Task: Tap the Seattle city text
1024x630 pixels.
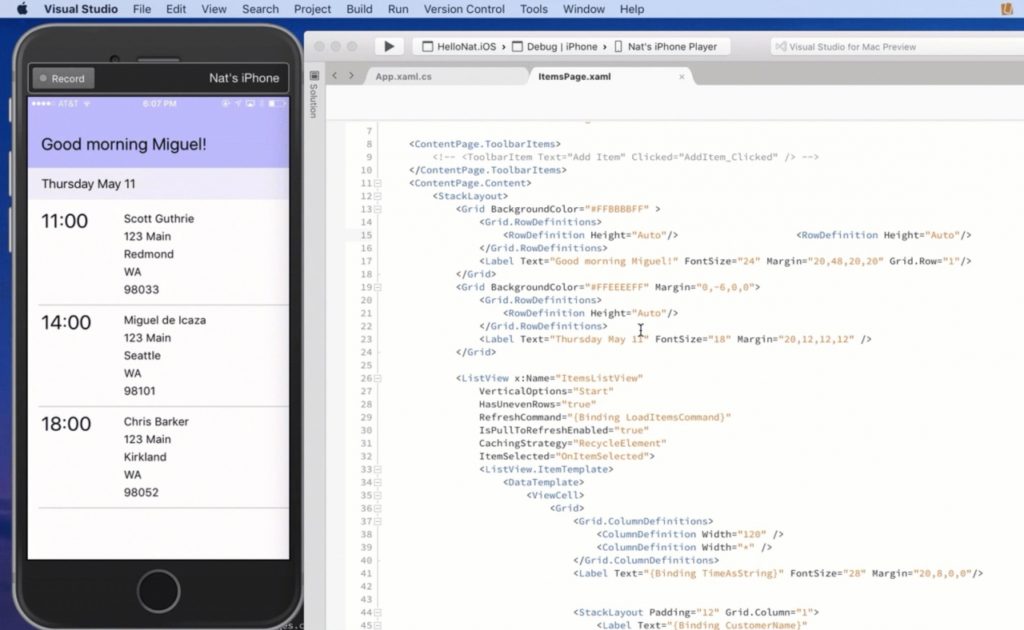Action: (142, 356)
